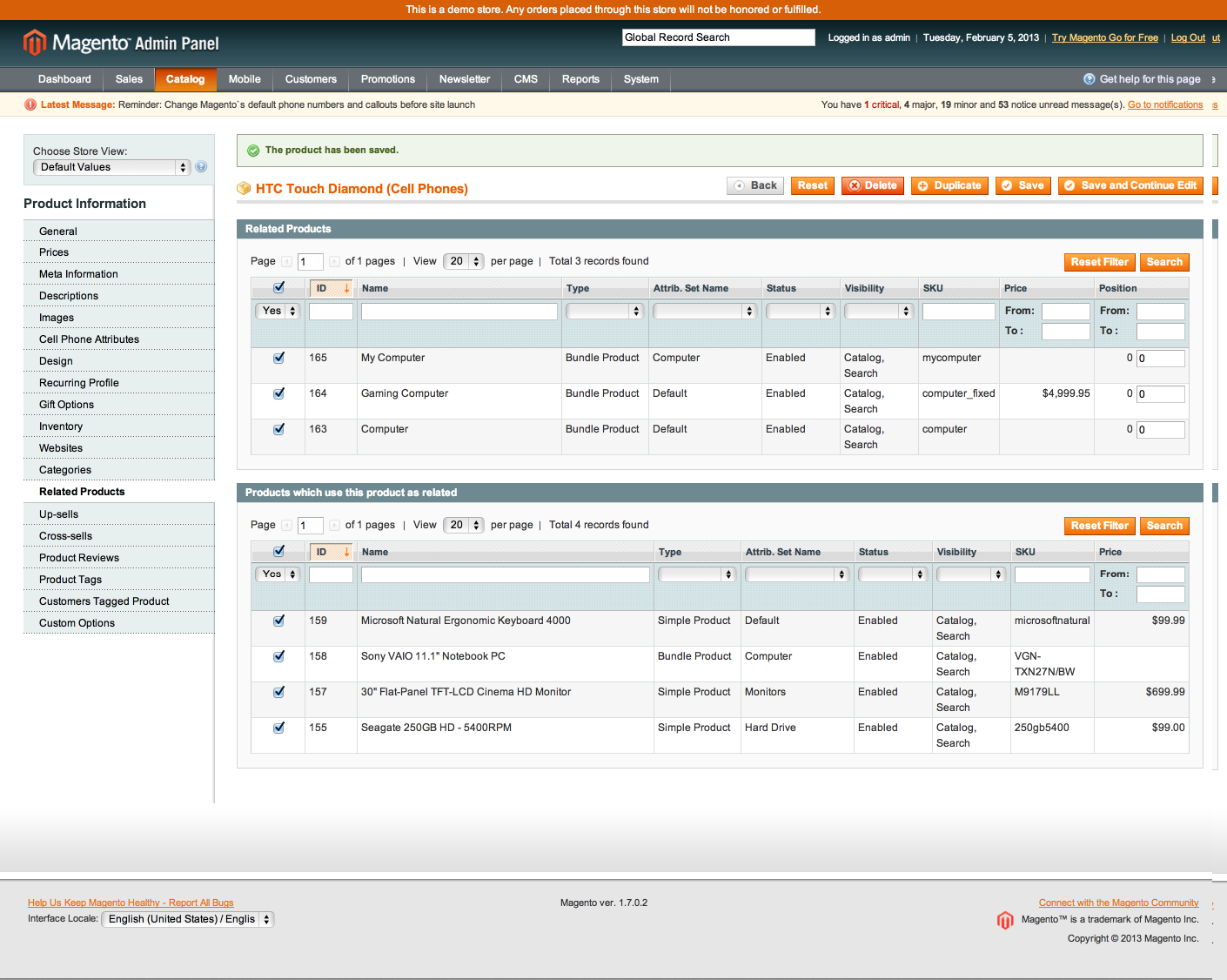Screen dimensions: 1227x980
Task: Click the Save button
Action: coord(1022,185)
